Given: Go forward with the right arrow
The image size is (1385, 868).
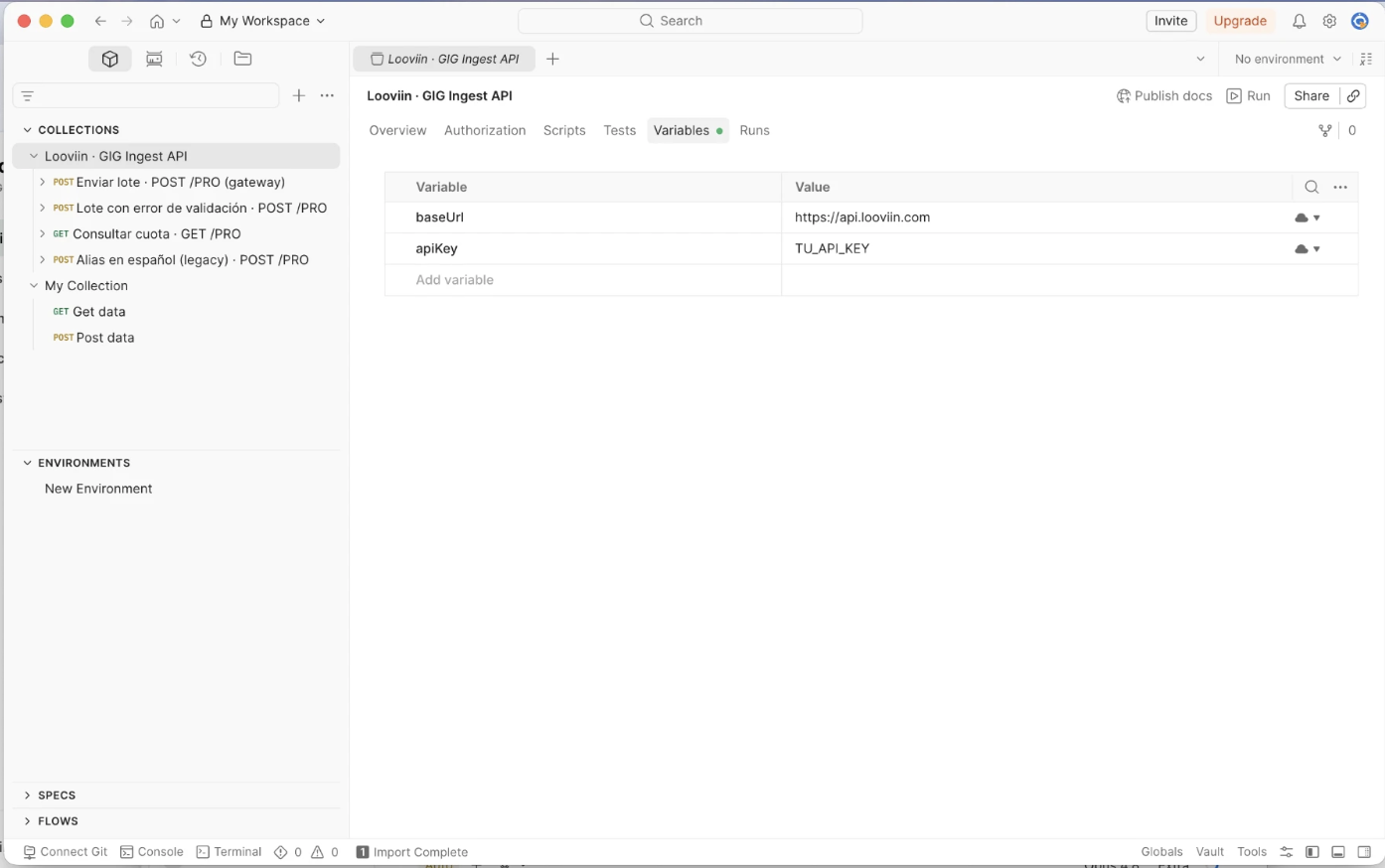Looking at the screenshot, I should click(x=127, y=21).
